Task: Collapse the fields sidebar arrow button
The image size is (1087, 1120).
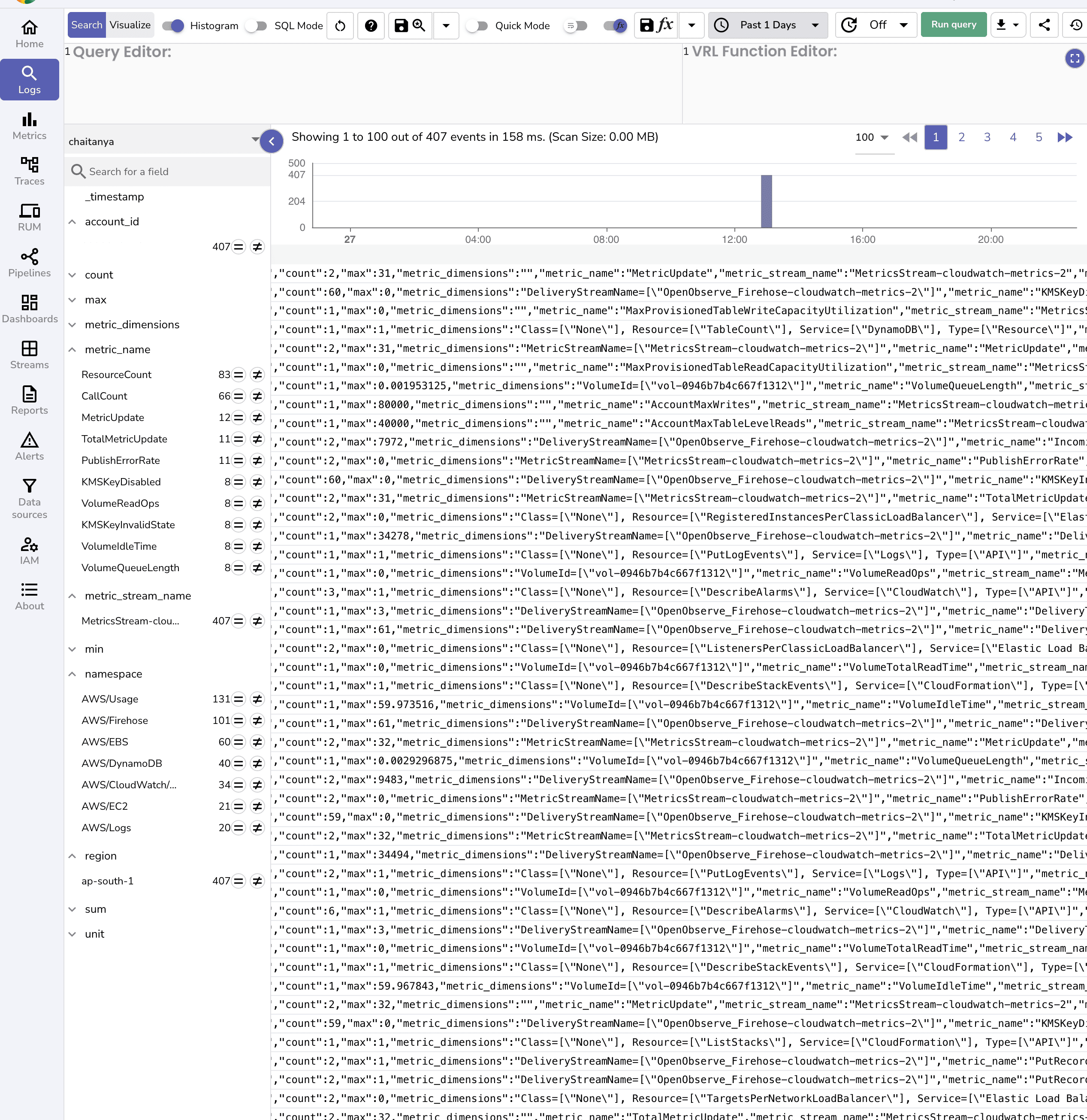Action: (272, 141)
